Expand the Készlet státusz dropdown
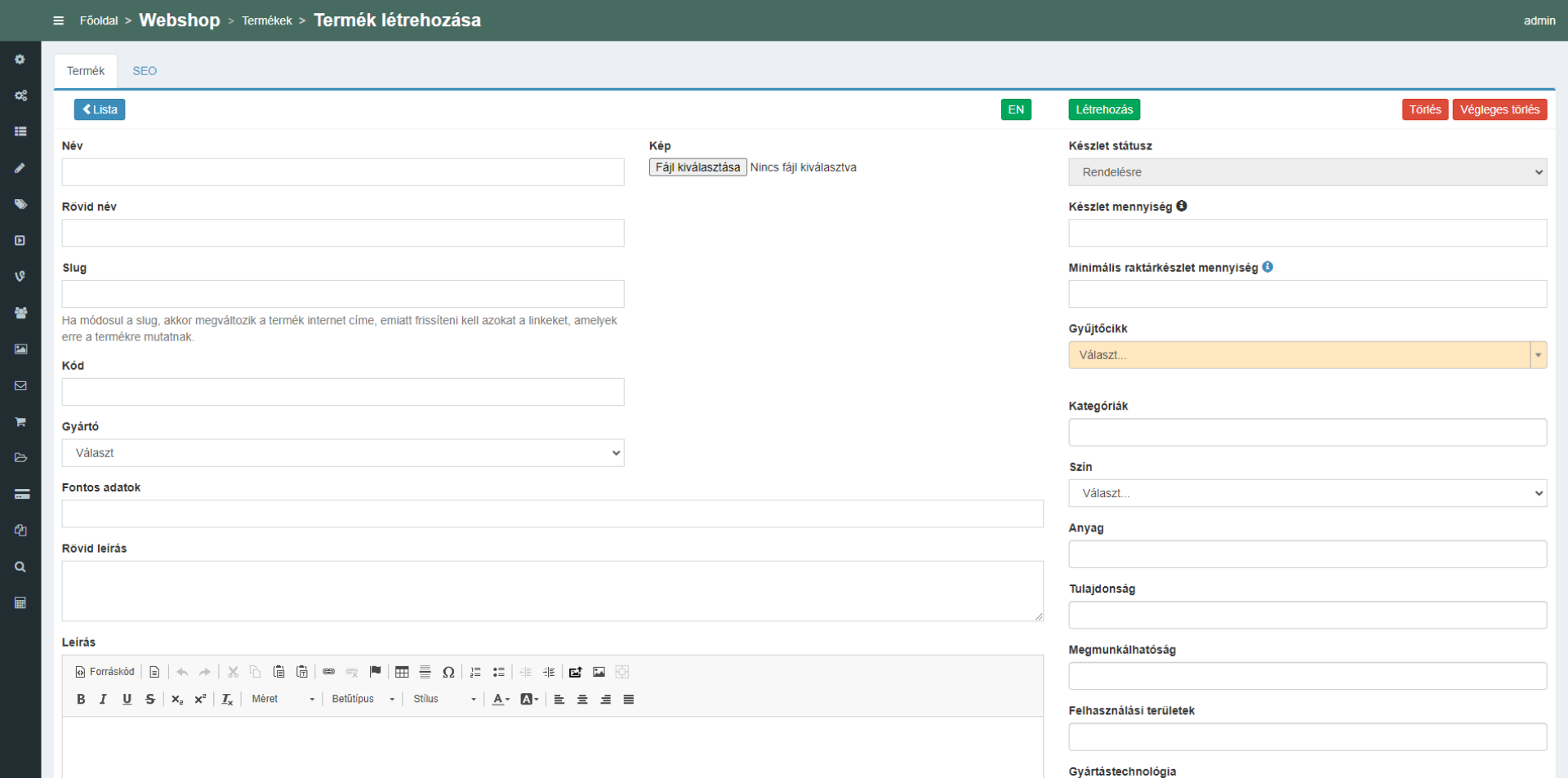The height and width of the screenshot is (778, 1568). pyautogui.click(x=1307, y=172)
